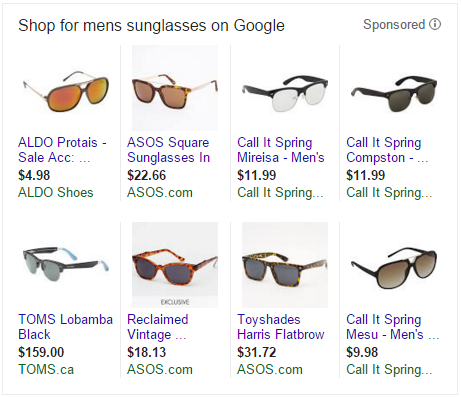View the Call It Spring Mireisa image
This screenshot has height=397, width=461.
pyautogui.click(x=285, y=88)
